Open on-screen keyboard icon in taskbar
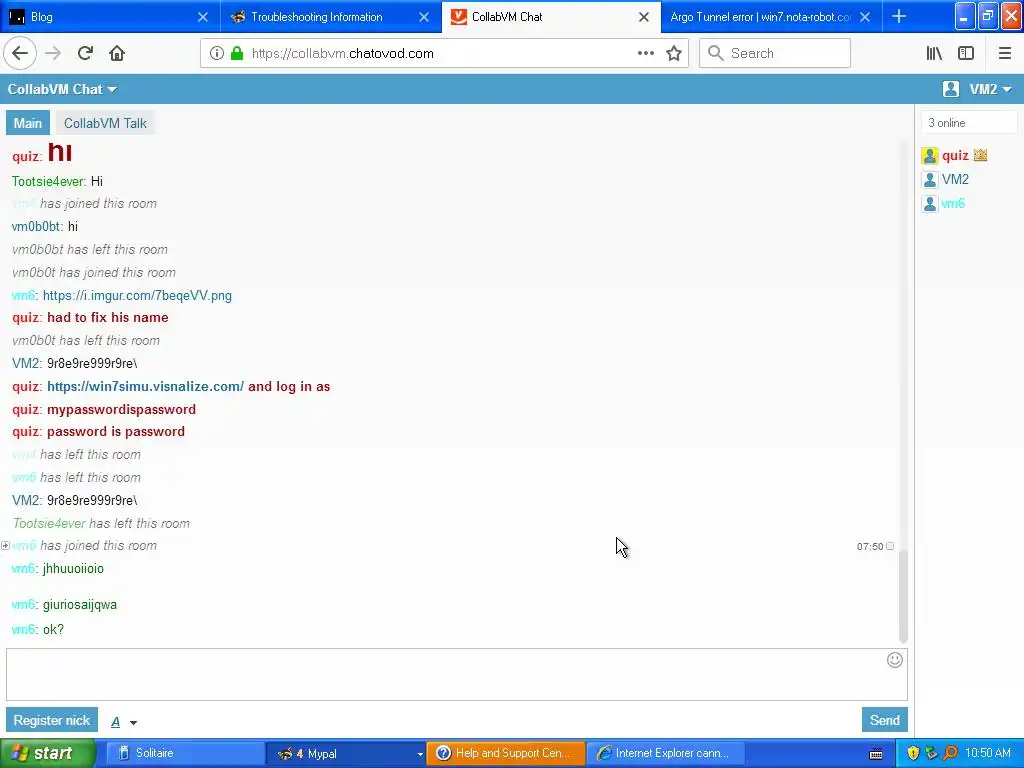 coord(876,754)
